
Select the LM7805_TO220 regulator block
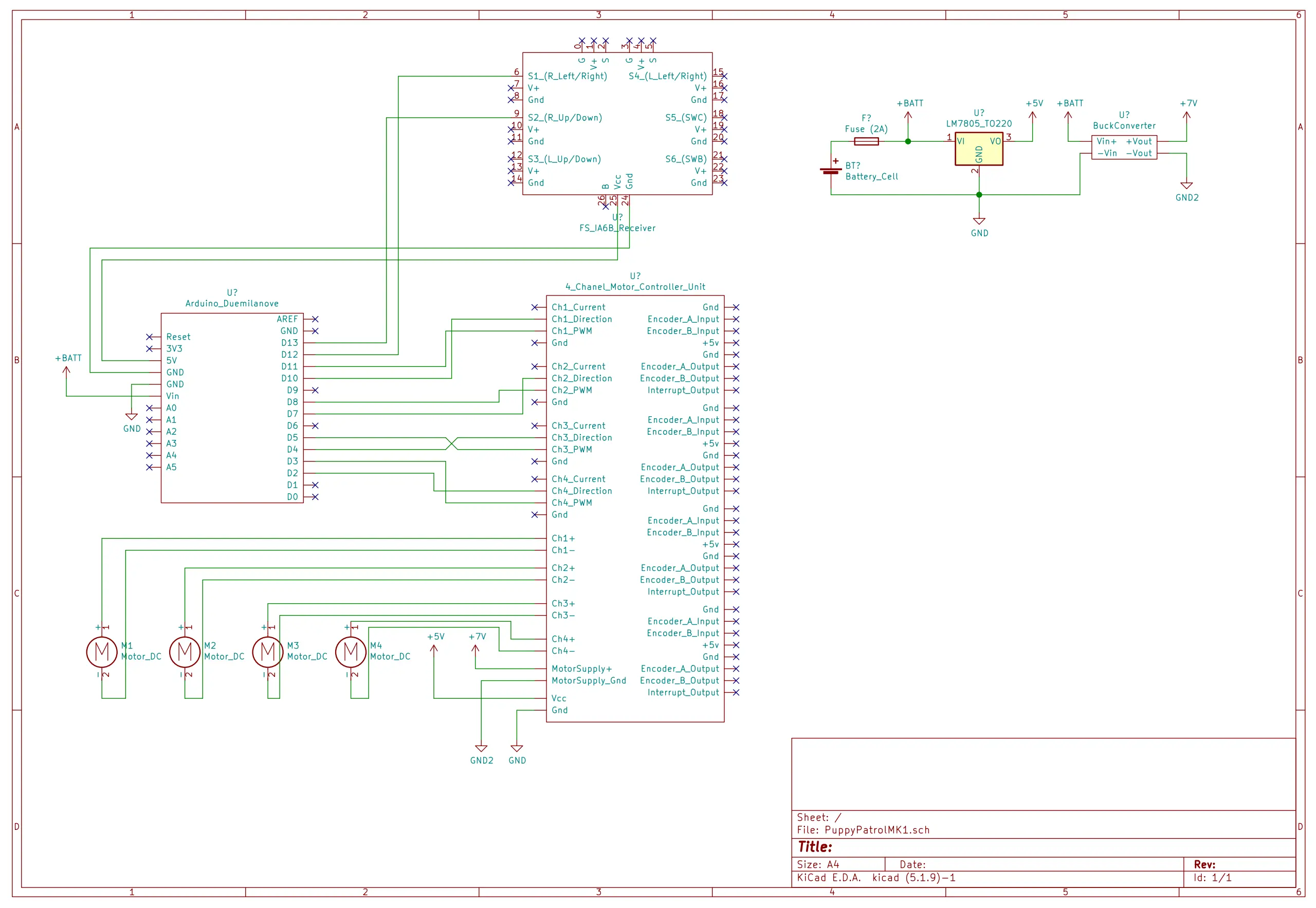click(x=979, y=149)
